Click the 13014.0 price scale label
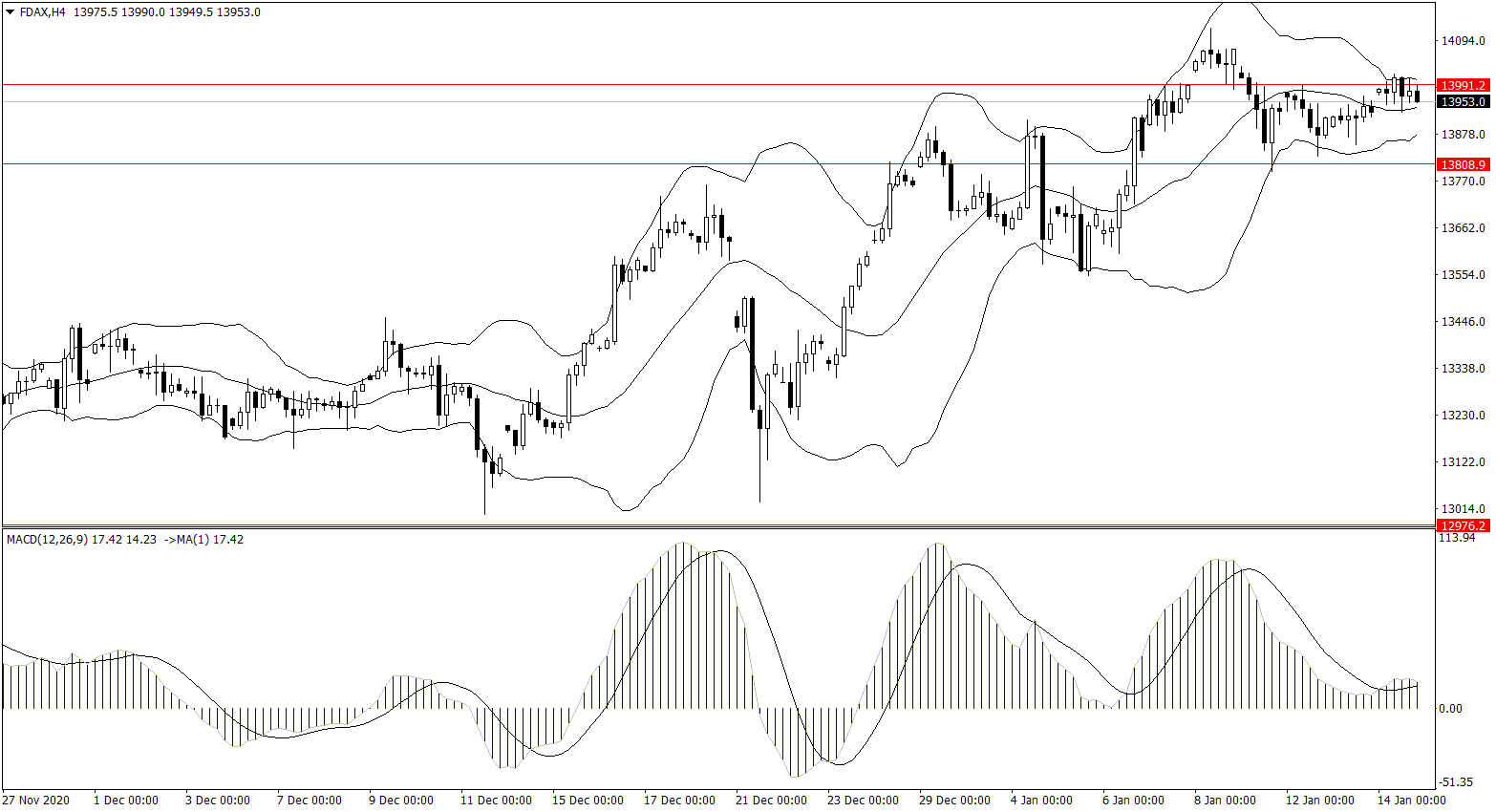1496x812 pixels. 1463,508
